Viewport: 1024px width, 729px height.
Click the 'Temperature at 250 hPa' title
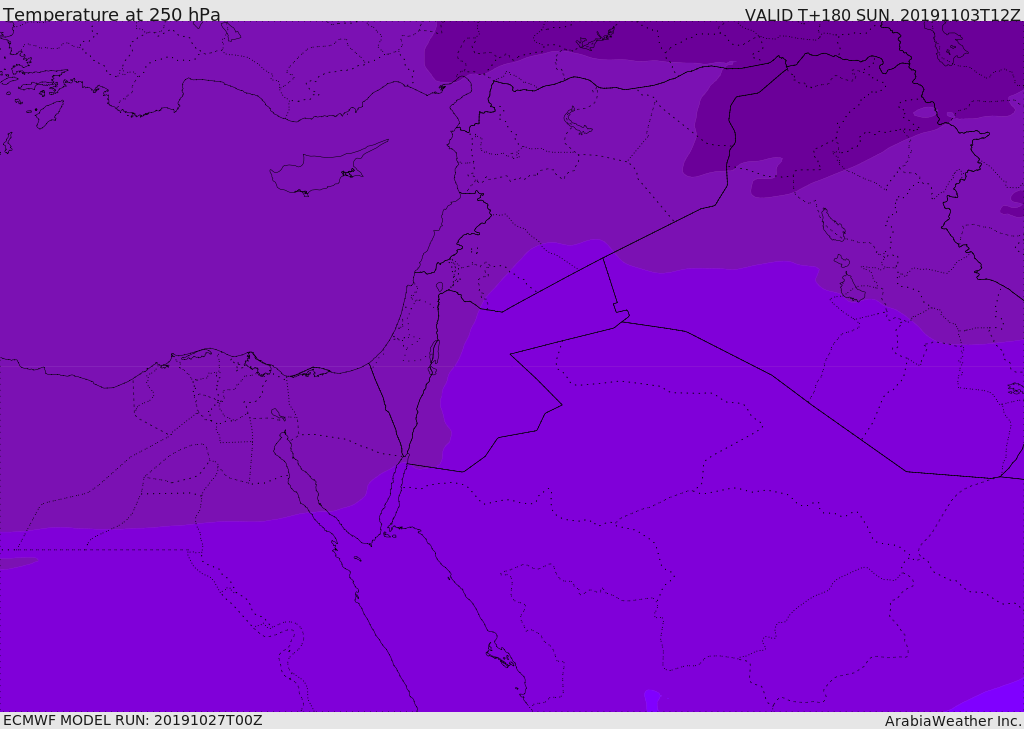coord(112,14)
